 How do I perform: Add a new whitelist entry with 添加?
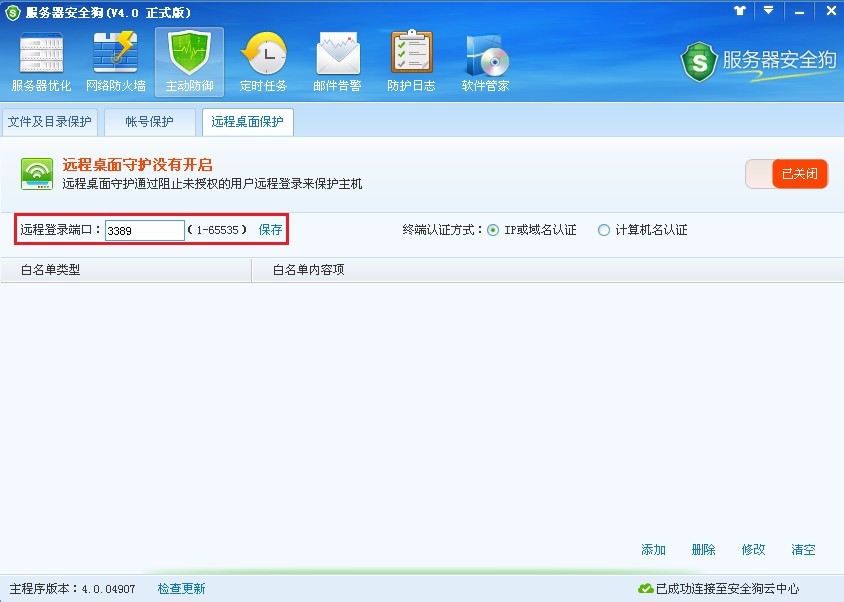[653, 549]
